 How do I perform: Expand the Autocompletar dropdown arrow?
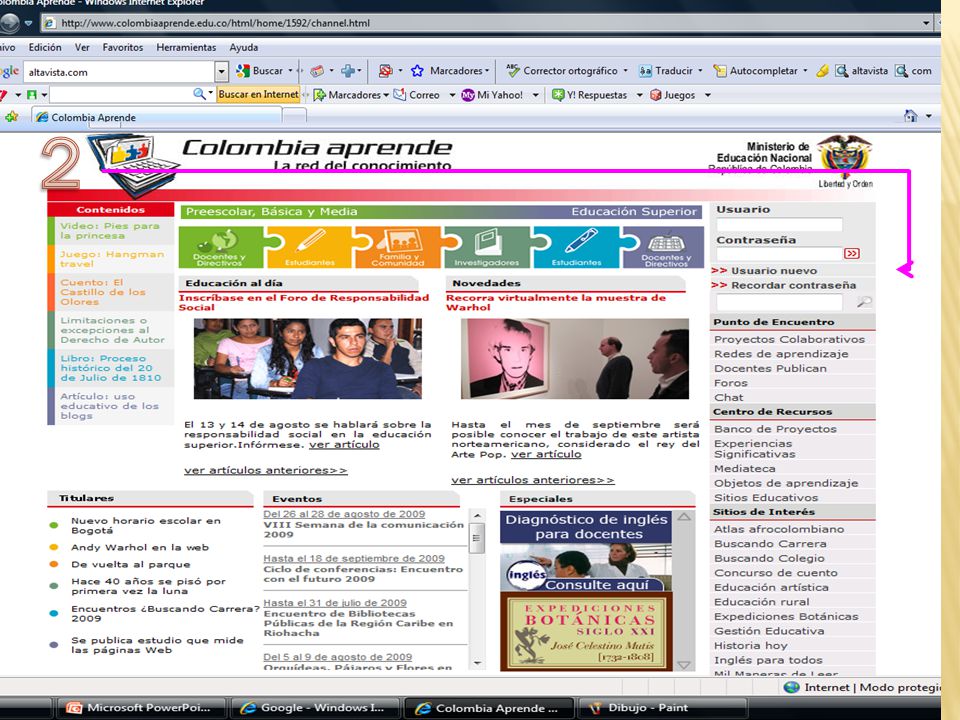pyautogui.click(x=805, y=70)
